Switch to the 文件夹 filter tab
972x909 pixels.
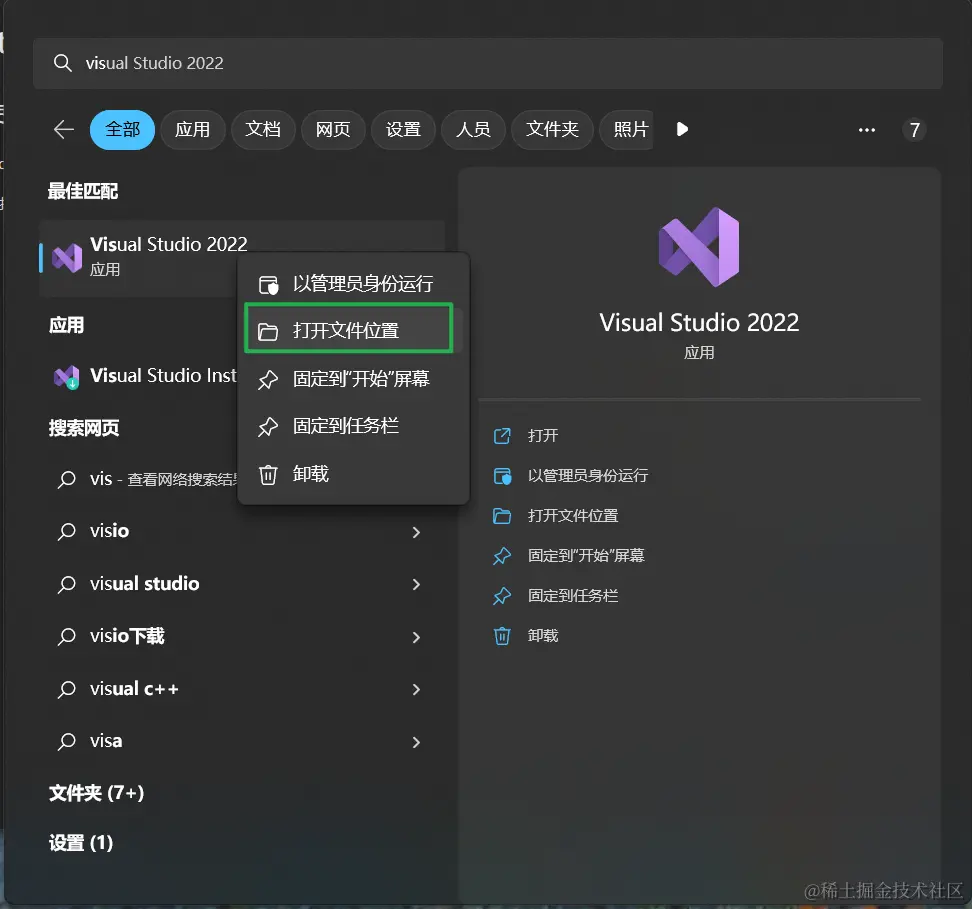(x=552, y=130)
